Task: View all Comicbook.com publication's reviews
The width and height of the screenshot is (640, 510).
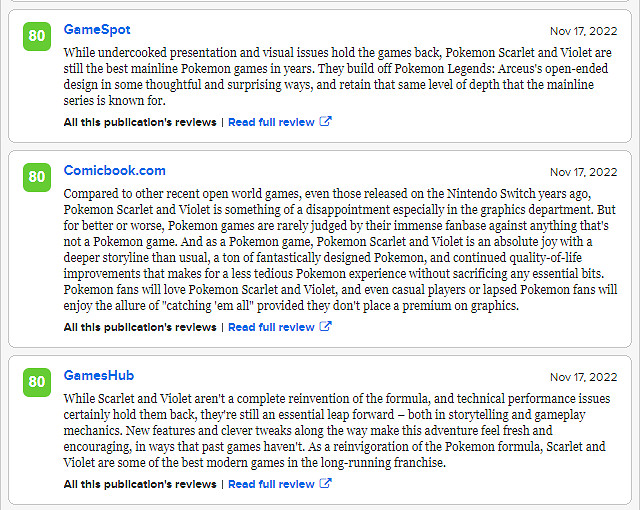Action: [140, 327]
